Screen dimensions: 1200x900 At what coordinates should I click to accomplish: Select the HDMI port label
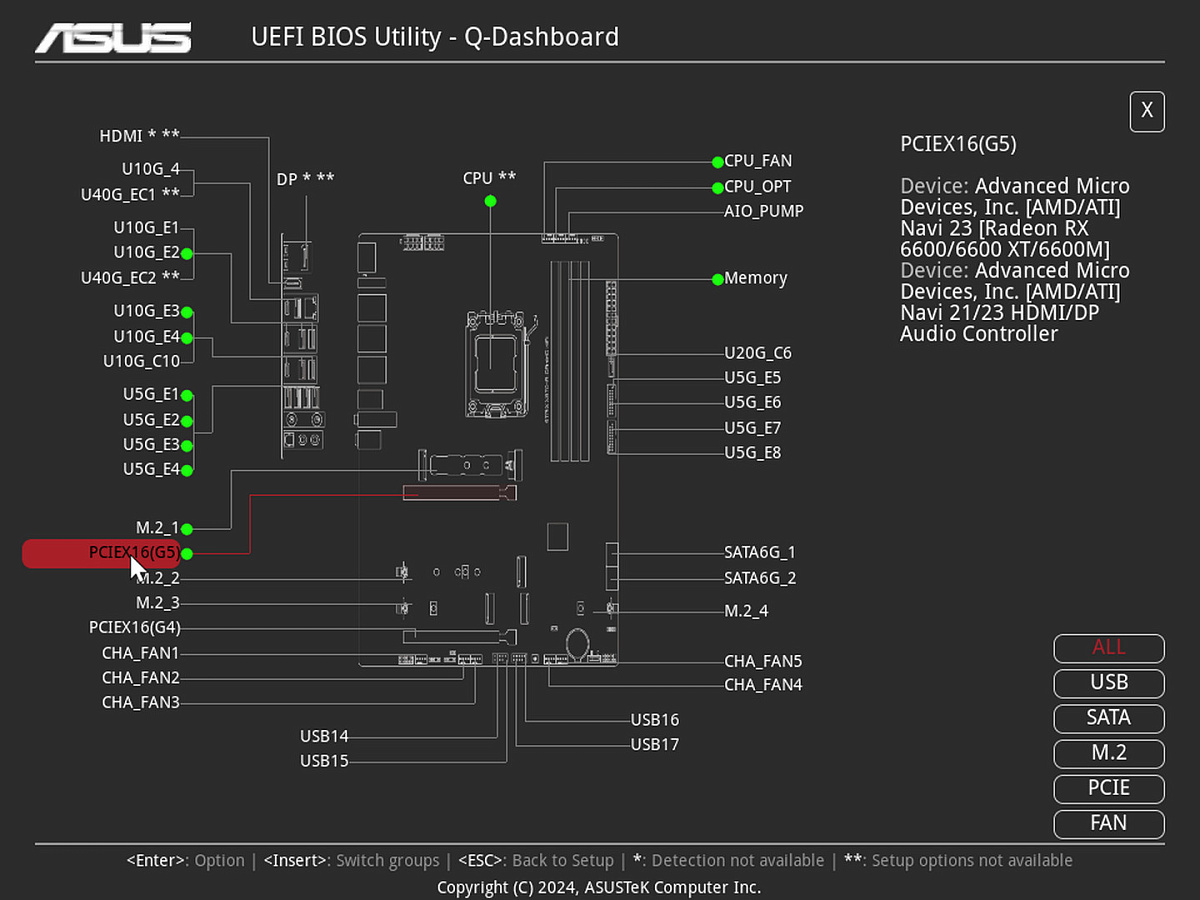(139, 136)
